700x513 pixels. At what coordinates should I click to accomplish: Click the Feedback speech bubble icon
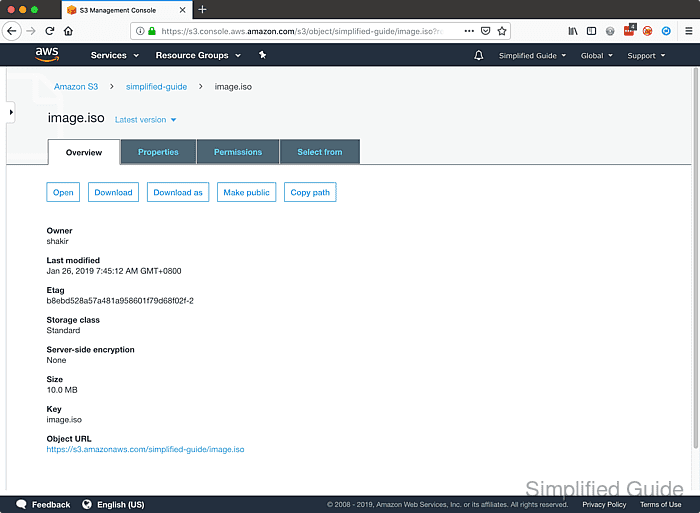click(21, 504)
